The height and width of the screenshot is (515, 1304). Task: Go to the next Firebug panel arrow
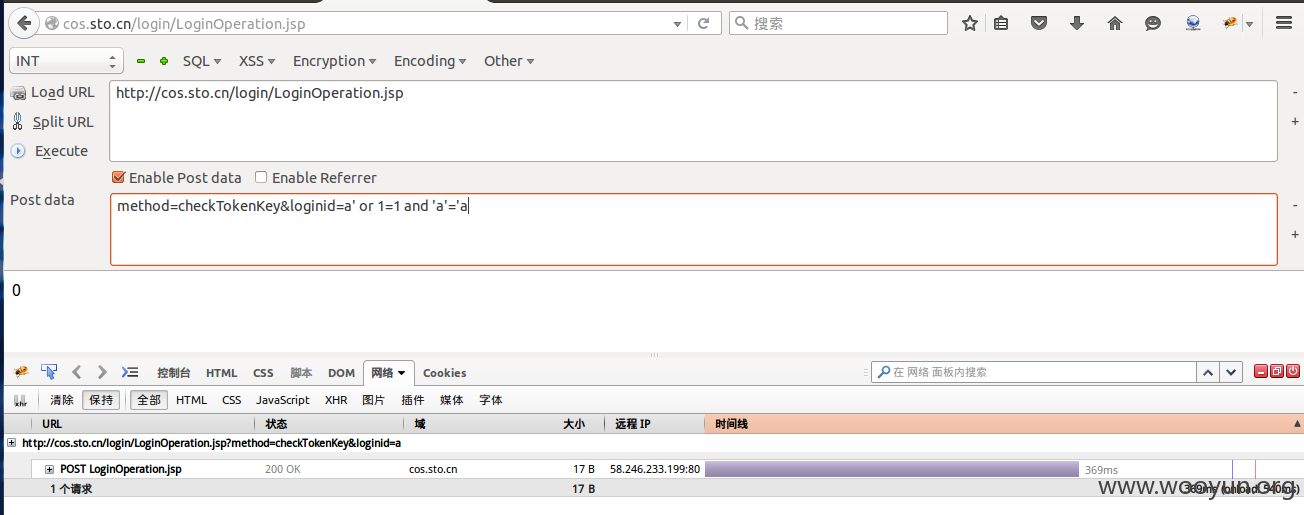[x=101, y=372]
